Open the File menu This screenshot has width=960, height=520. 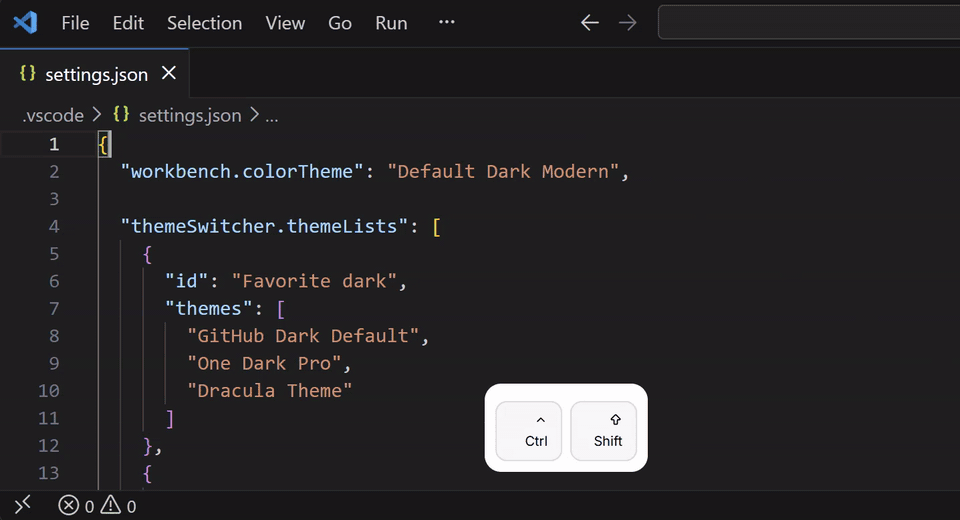point(75,23)
